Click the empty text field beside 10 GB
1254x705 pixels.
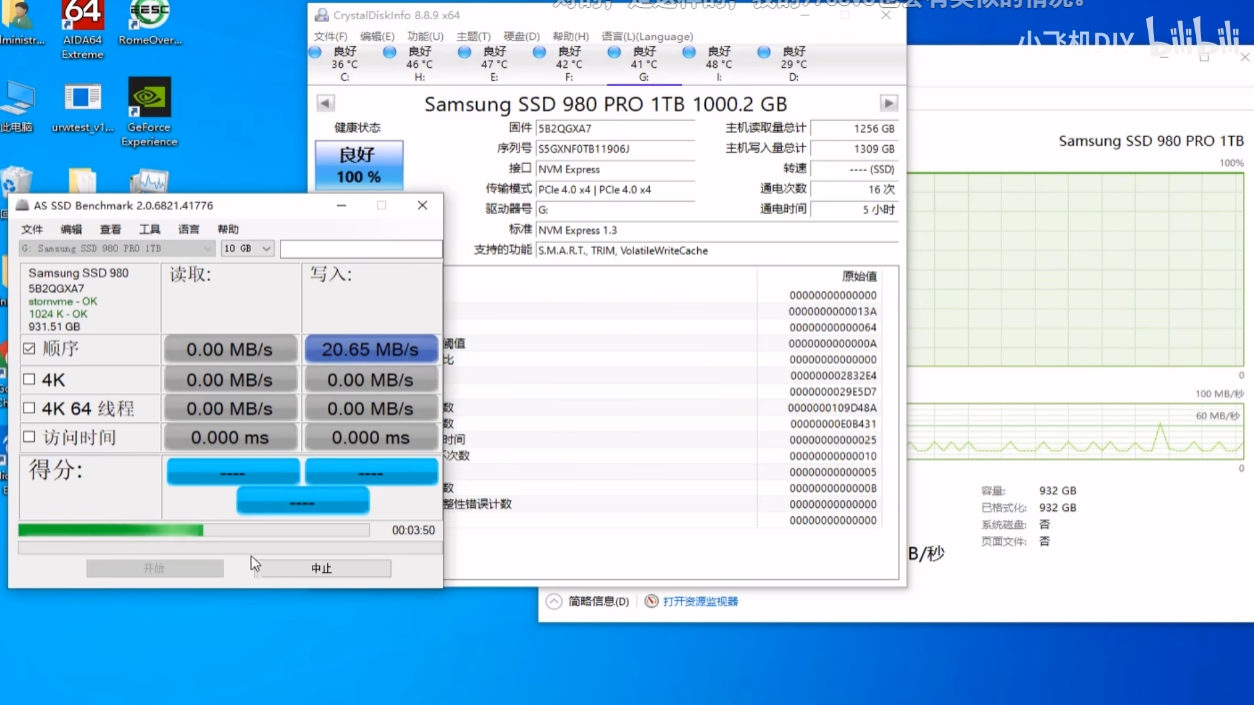pos(360,248)
